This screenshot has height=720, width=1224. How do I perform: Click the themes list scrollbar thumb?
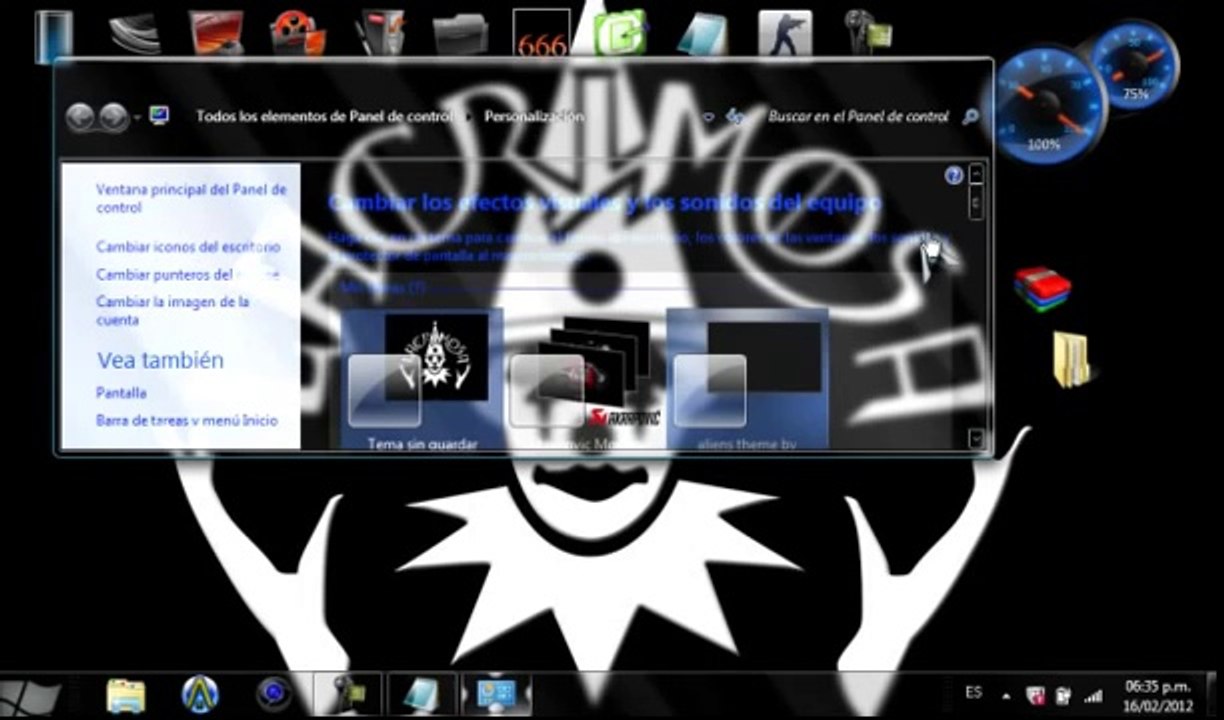977,203
